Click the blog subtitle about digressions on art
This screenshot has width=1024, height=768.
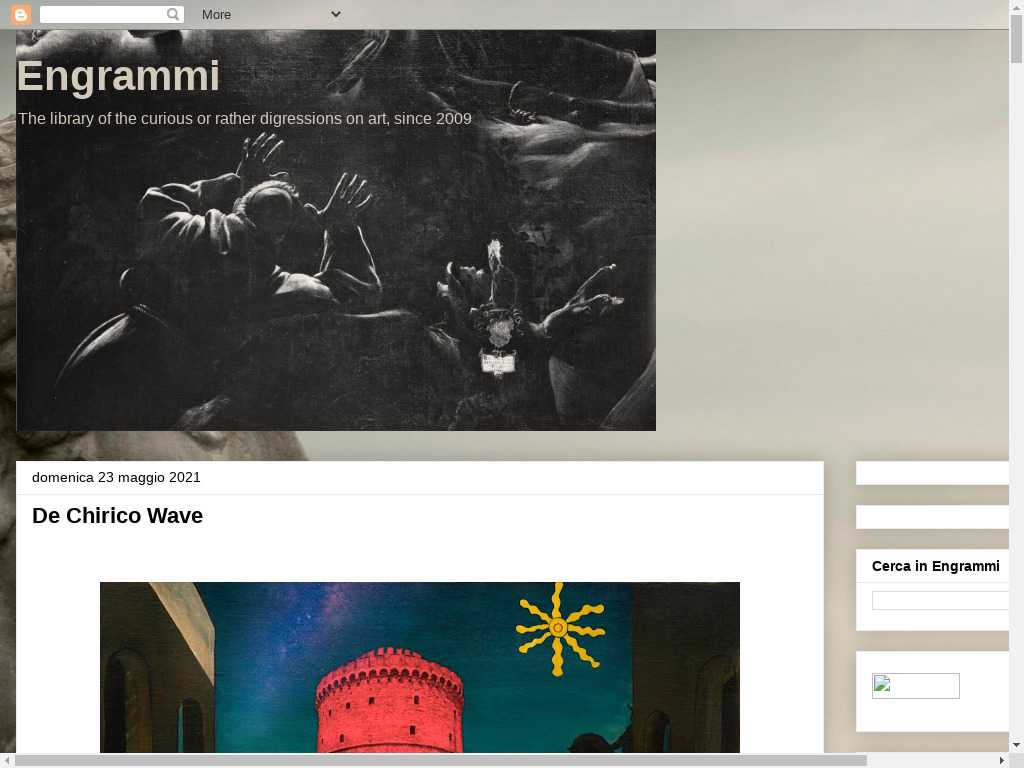point(245,119)
